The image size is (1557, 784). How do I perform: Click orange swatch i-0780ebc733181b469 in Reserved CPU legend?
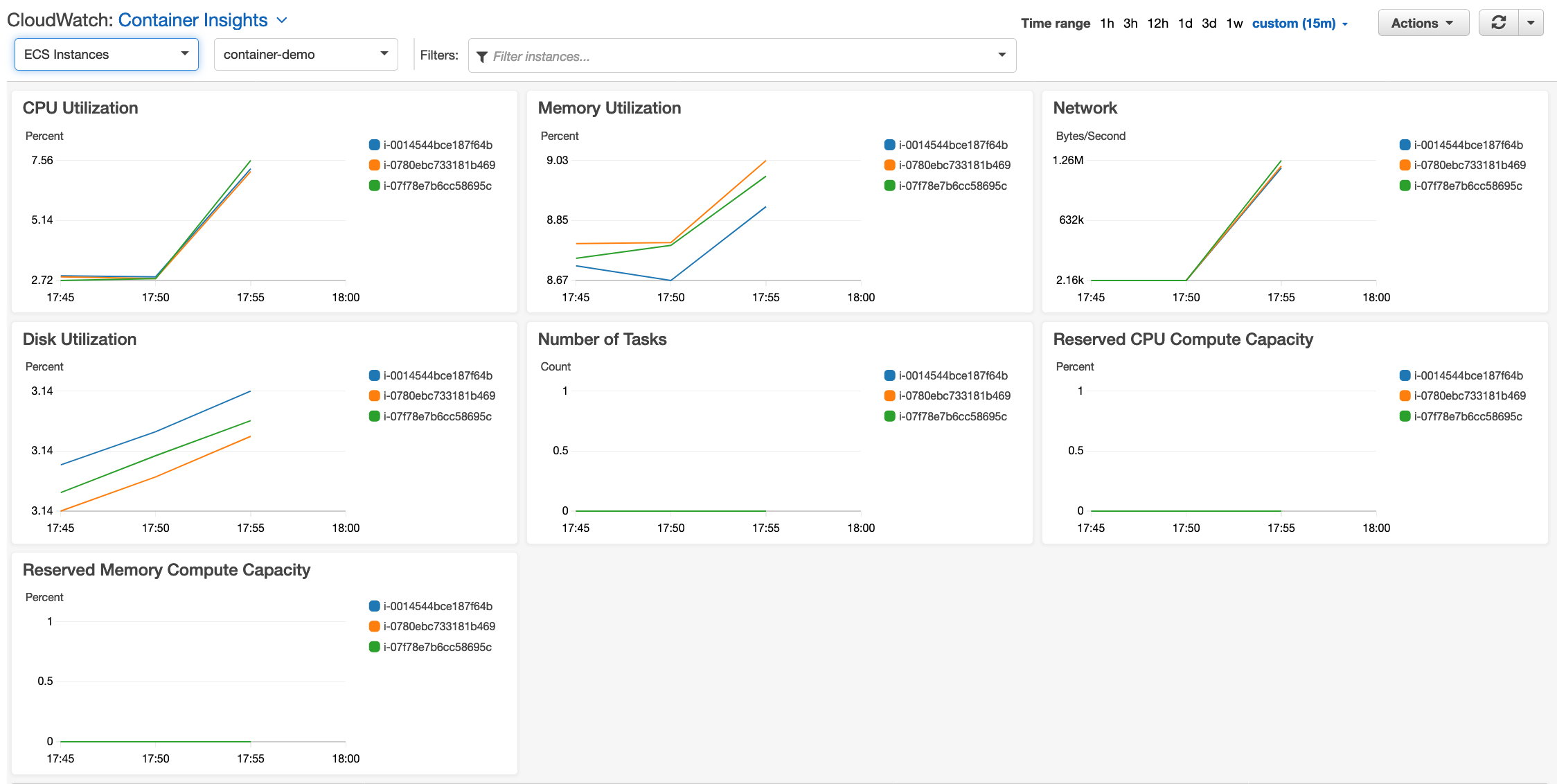click(x=1405, y=395)
